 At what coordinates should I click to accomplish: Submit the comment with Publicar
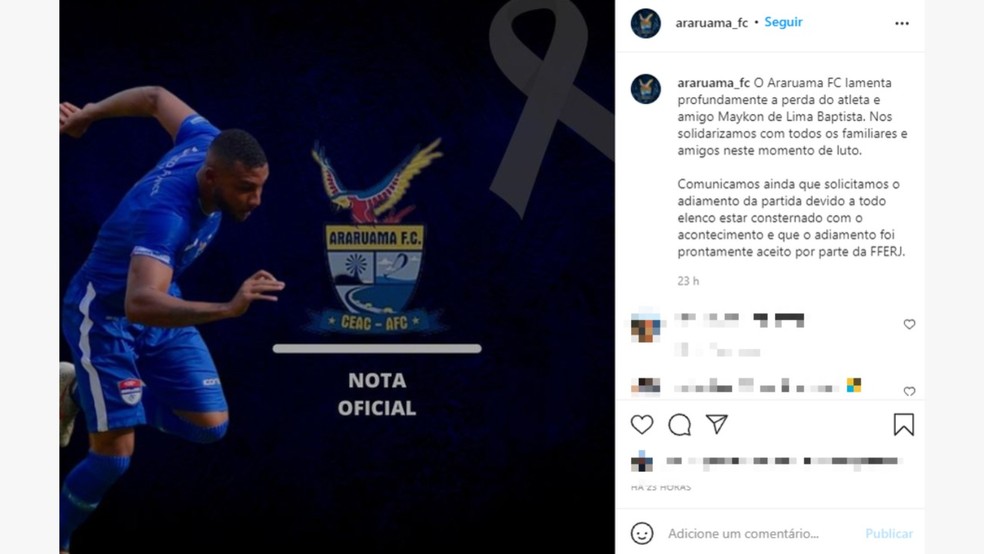pyautogui.click(x=889, y=533)
